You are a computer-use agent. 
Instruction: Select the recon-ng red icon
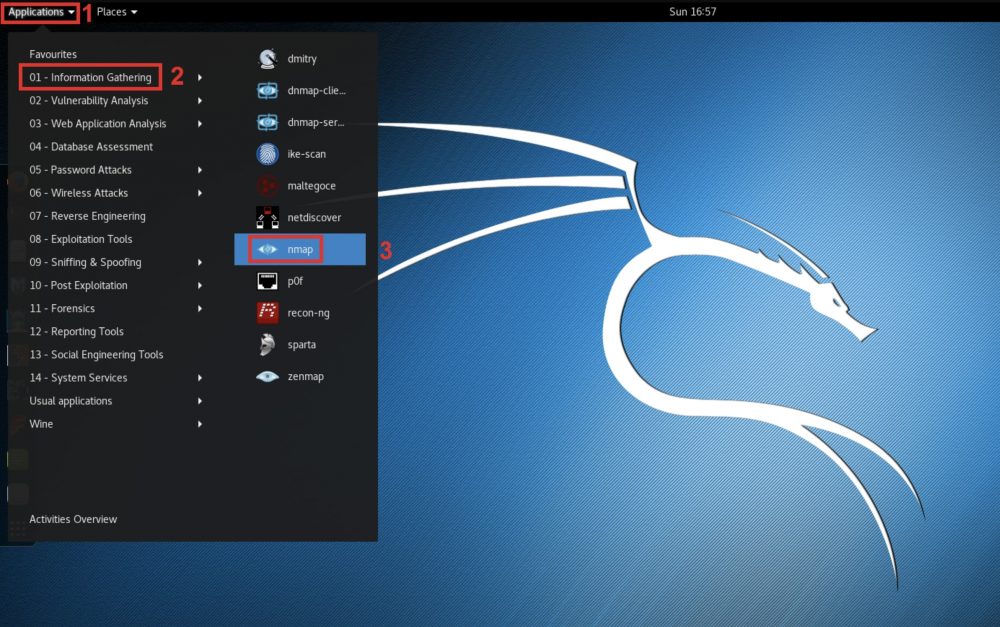pyautogui.click(x=267, y=312)
